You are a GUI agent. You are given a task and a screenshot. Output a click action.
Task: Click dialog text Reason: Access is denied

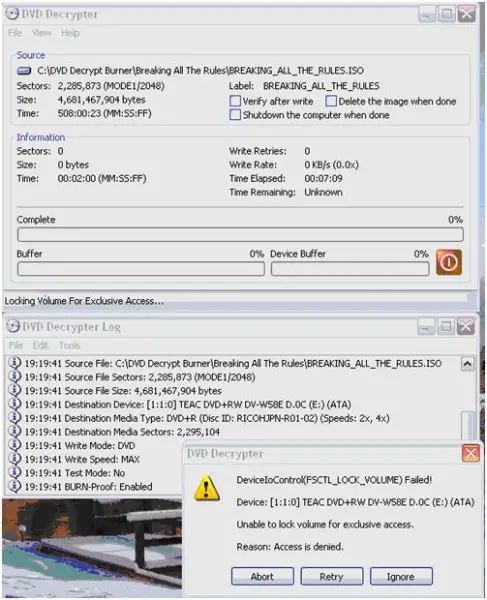[290, 547]
